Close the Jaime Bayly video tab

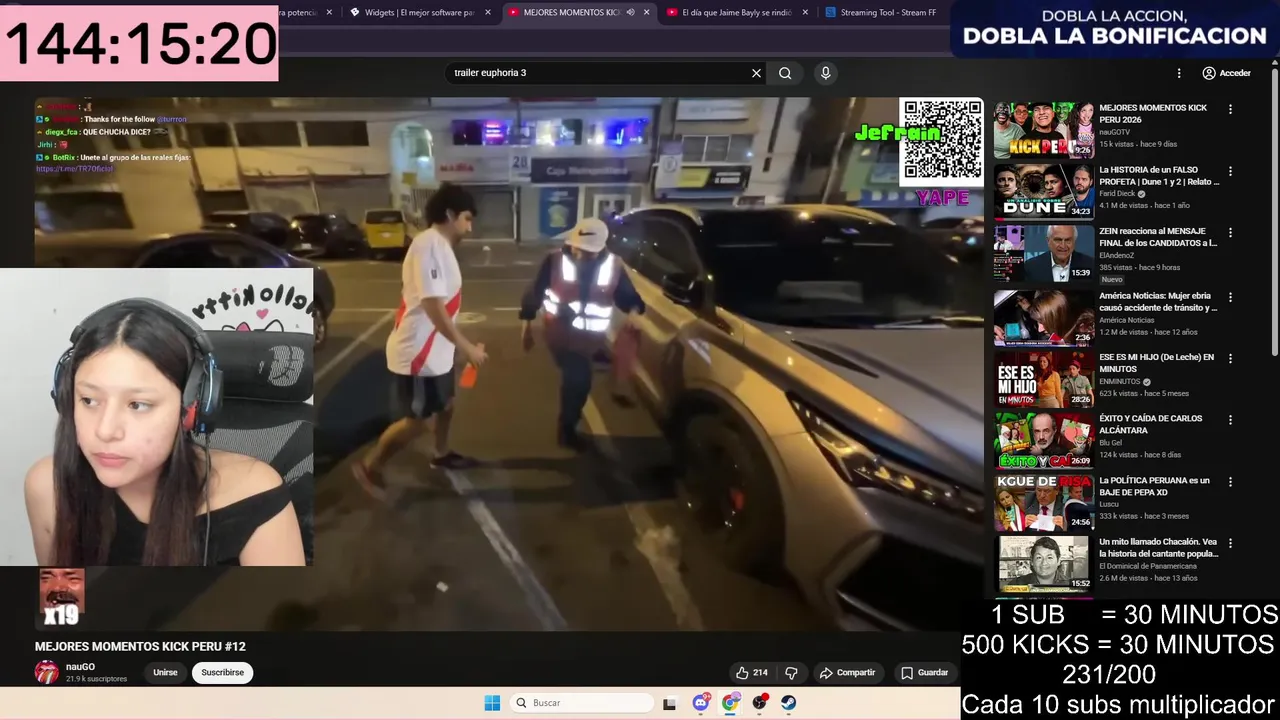pyautogui.click(x=805, y=12)
